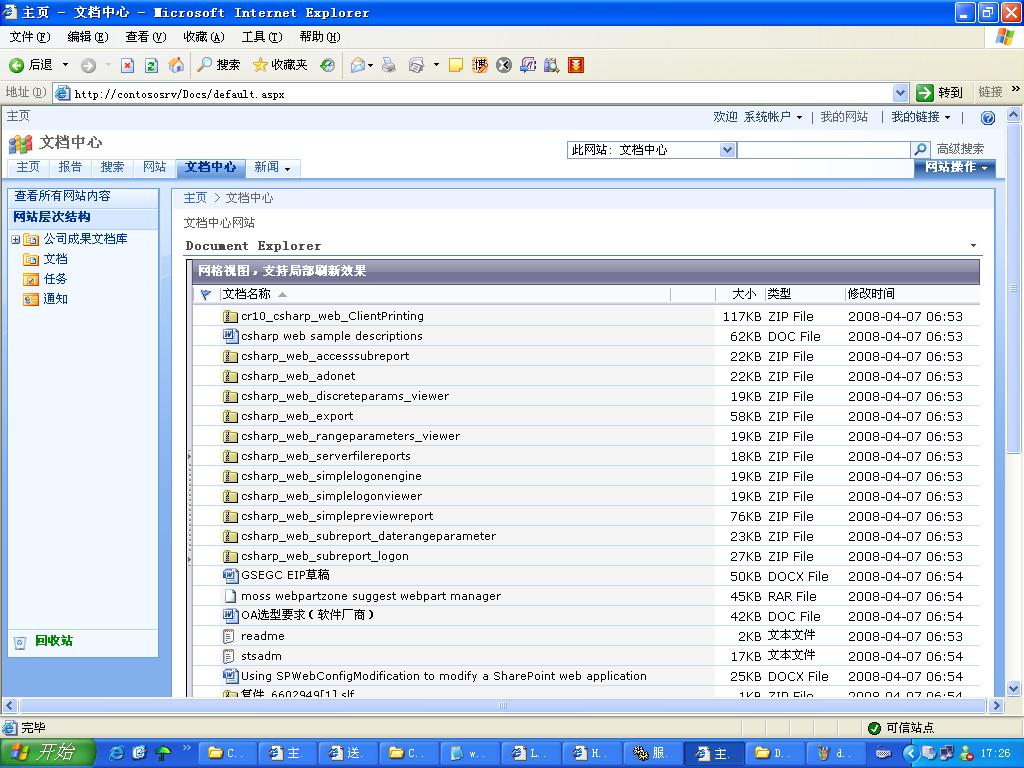Click the filter funnel icon in grid header

point(206,295)
